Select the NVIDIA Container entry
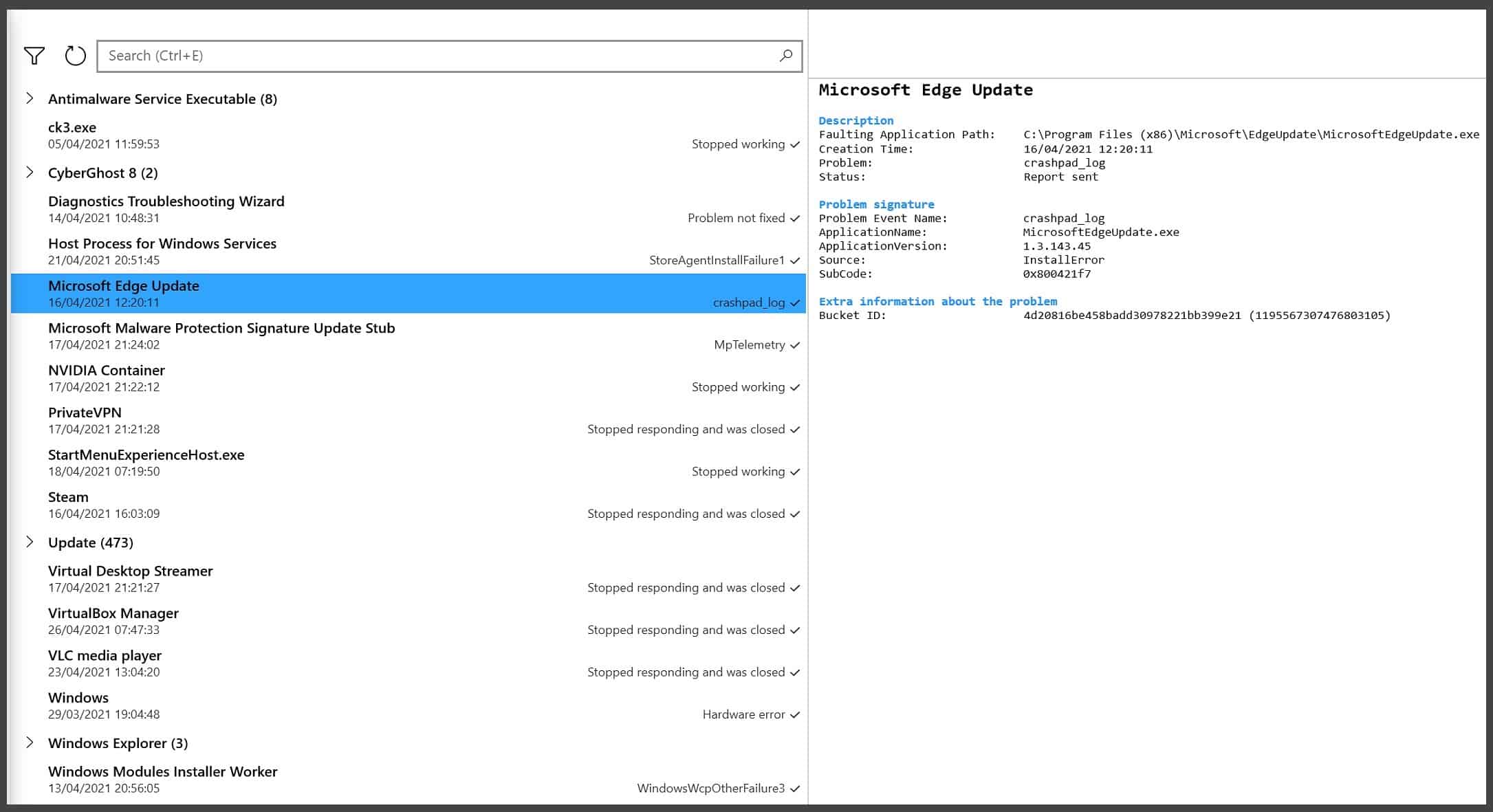1493x812 pixels. (408, 378)
